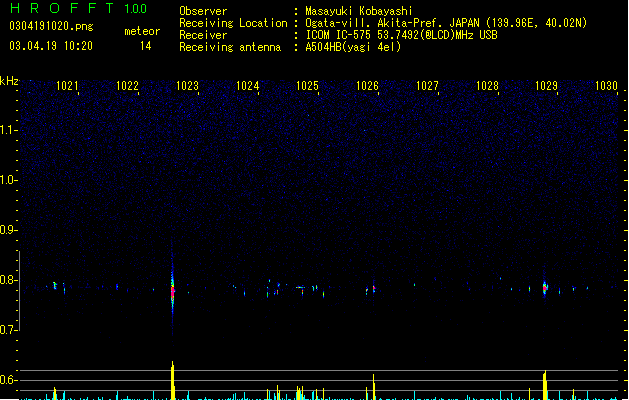The height and width of the screenshot is (400, 629).
Task: Click the filename 0304191020.png
Action: (x=51, y=26)
